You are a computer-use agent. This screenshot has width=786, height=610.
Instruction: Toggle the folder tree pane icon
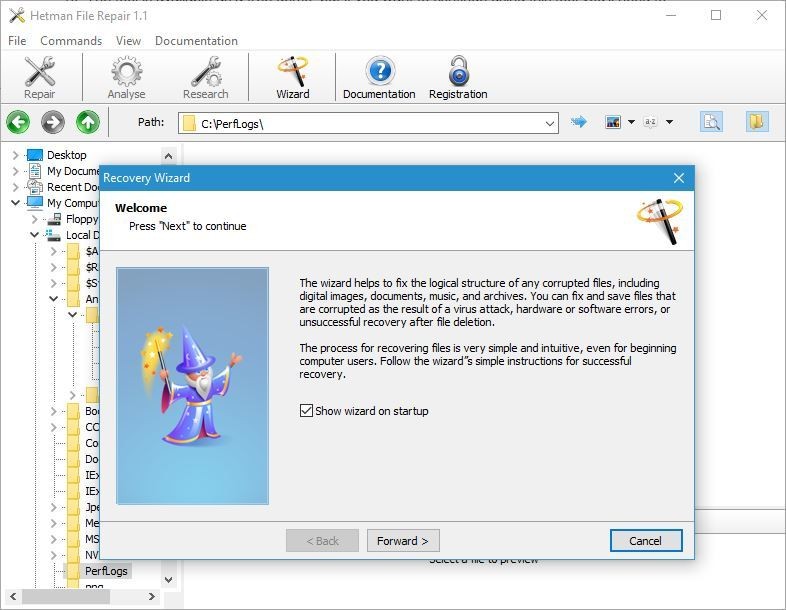tap(756, 122)
